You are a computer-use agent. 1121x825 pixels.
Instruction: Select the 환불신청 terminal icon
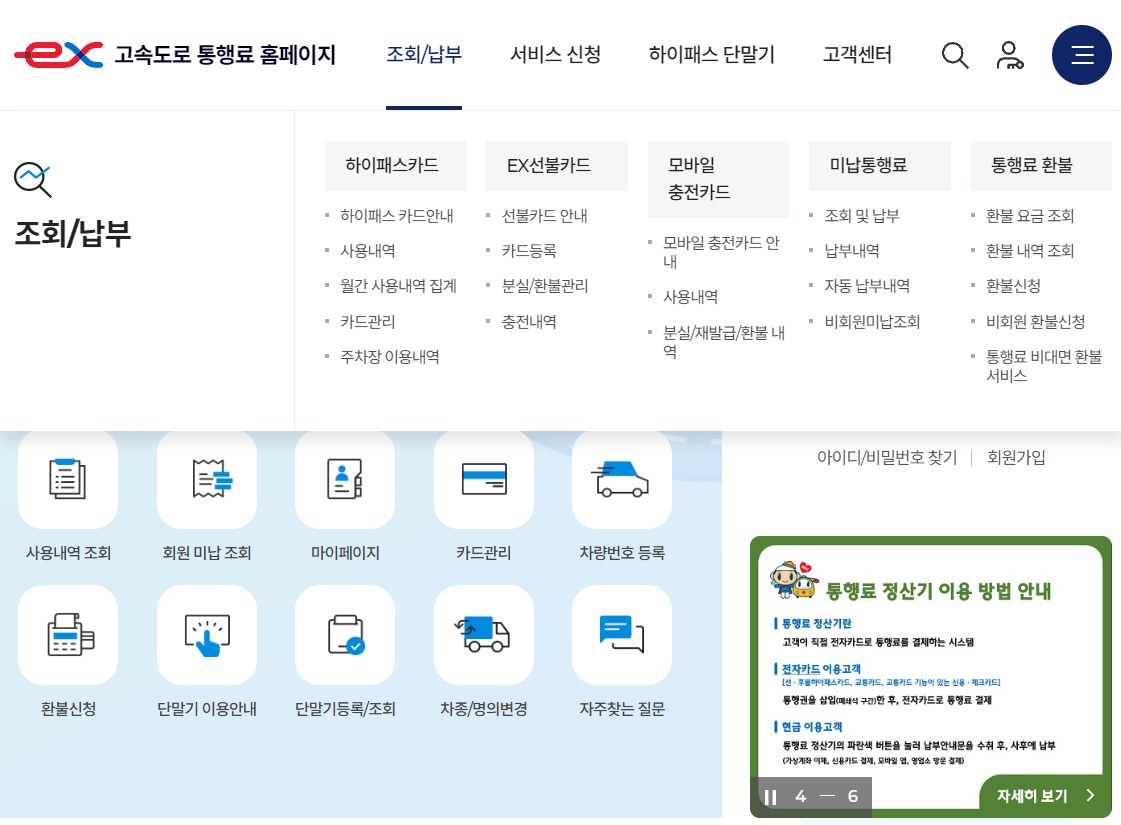click(67, 635)
